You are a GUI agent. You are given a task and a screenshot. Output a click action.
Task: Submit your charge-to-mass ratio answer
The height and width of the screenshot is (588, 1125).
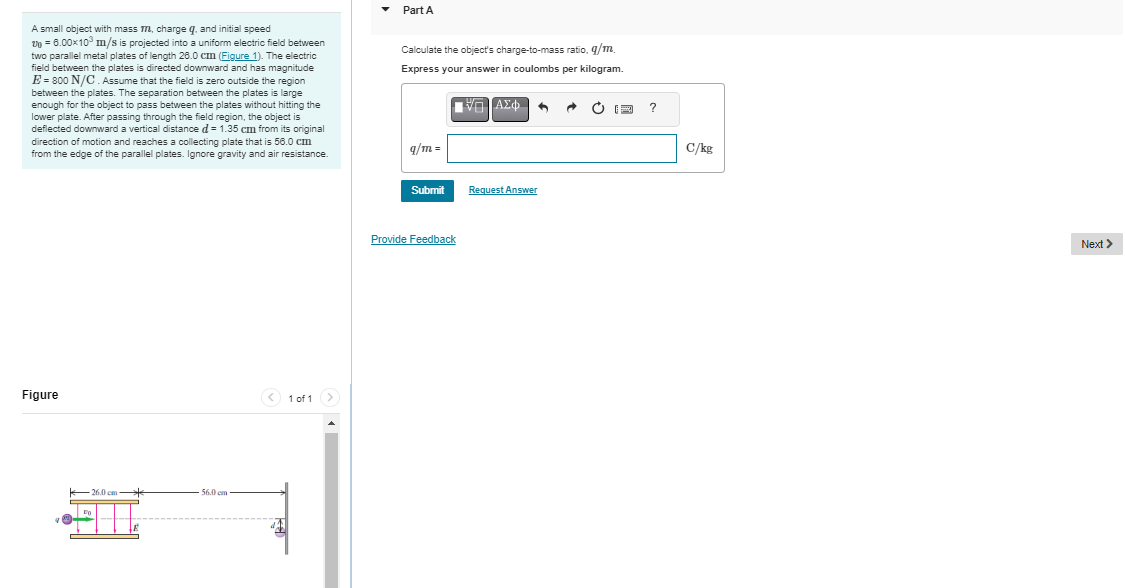click(427, 190)
